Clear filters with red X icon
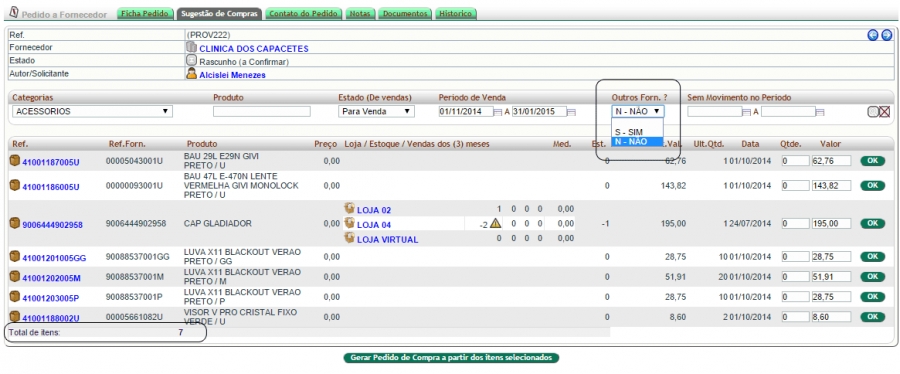Image resolution: width=900 pixels, height=374 pixels. (x=884, y=112)
